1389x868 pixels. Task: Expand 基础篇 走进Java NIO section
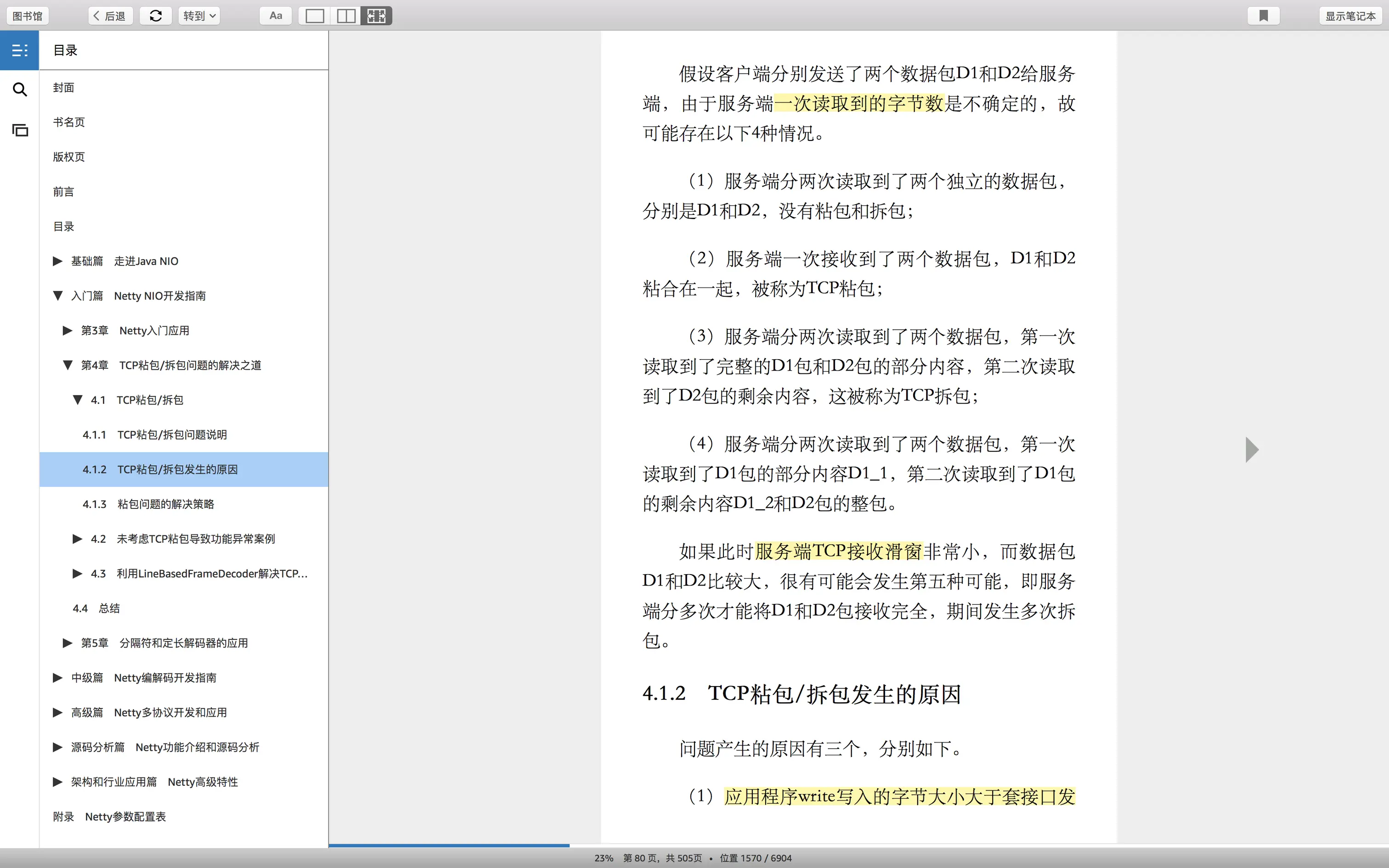(57, 261)
